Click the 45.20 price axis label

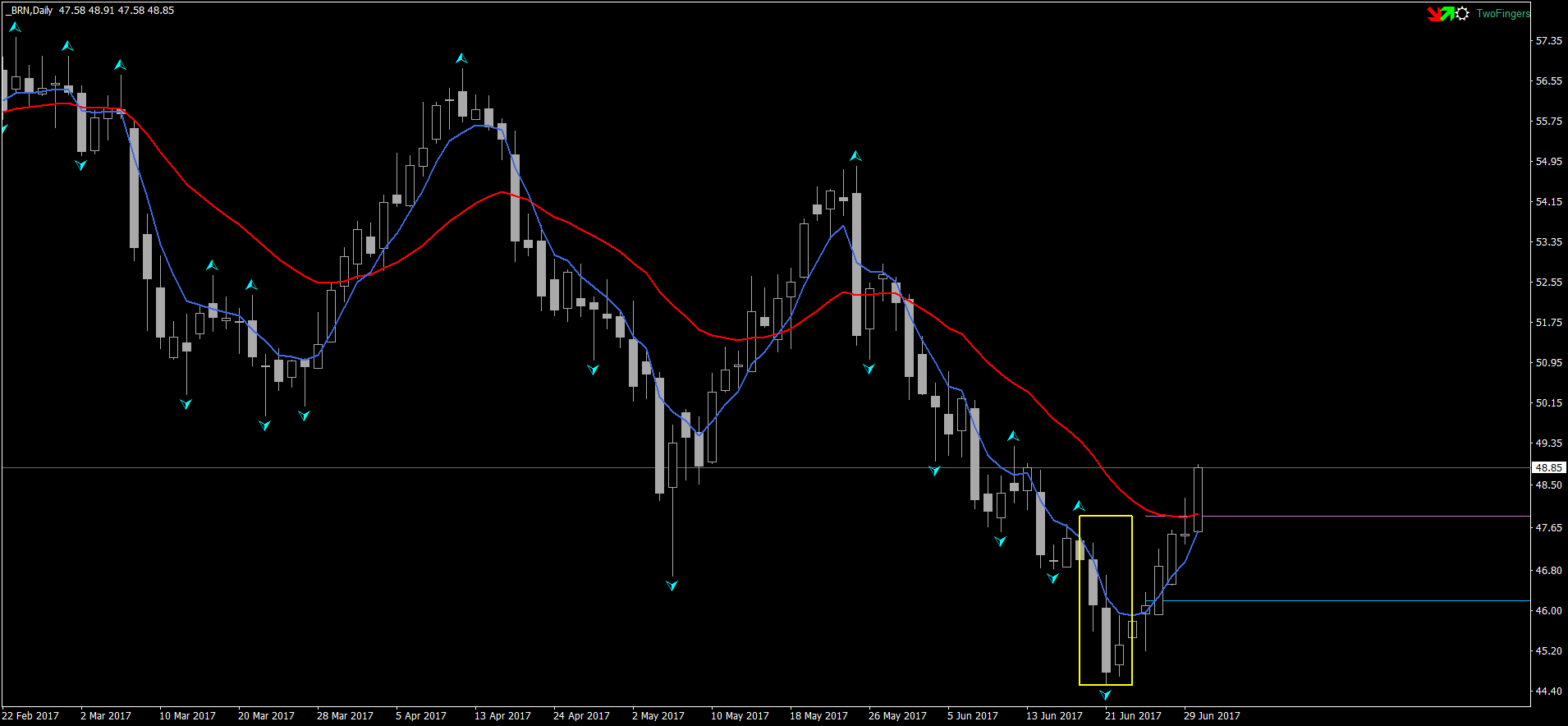pos(1549,650)
